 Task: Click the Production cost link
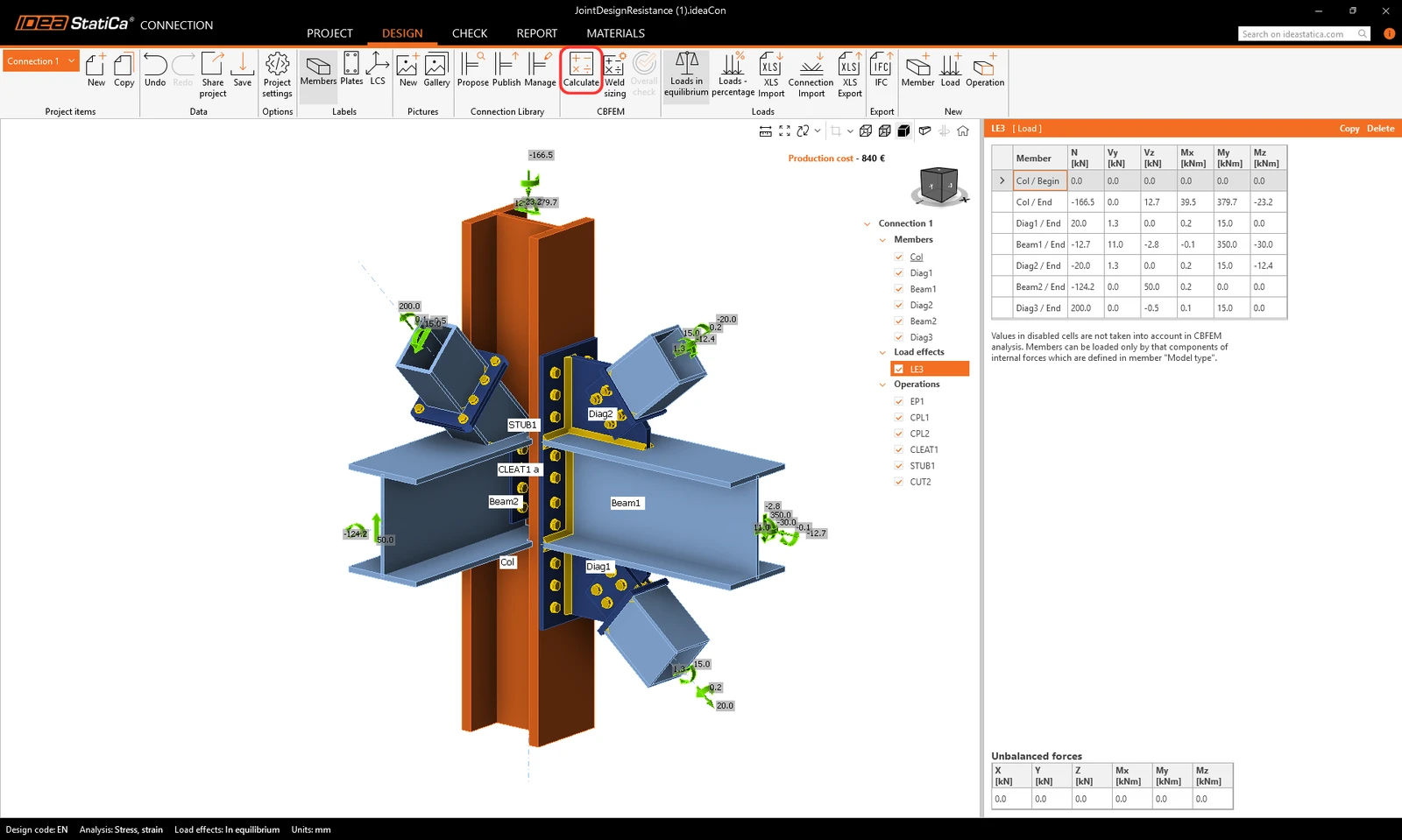click(821, 159)
